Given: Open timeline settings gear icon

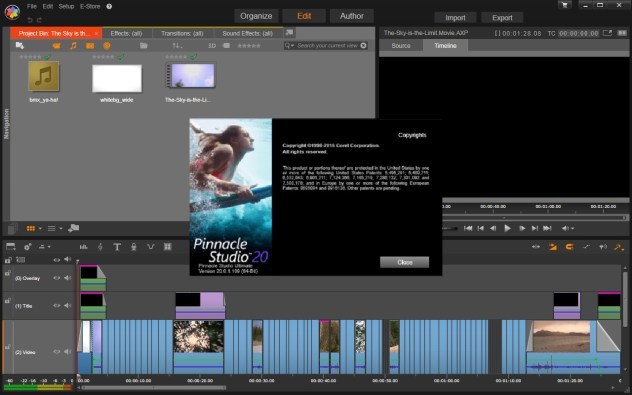Looking at the screenshot, I should coord(27,247).
